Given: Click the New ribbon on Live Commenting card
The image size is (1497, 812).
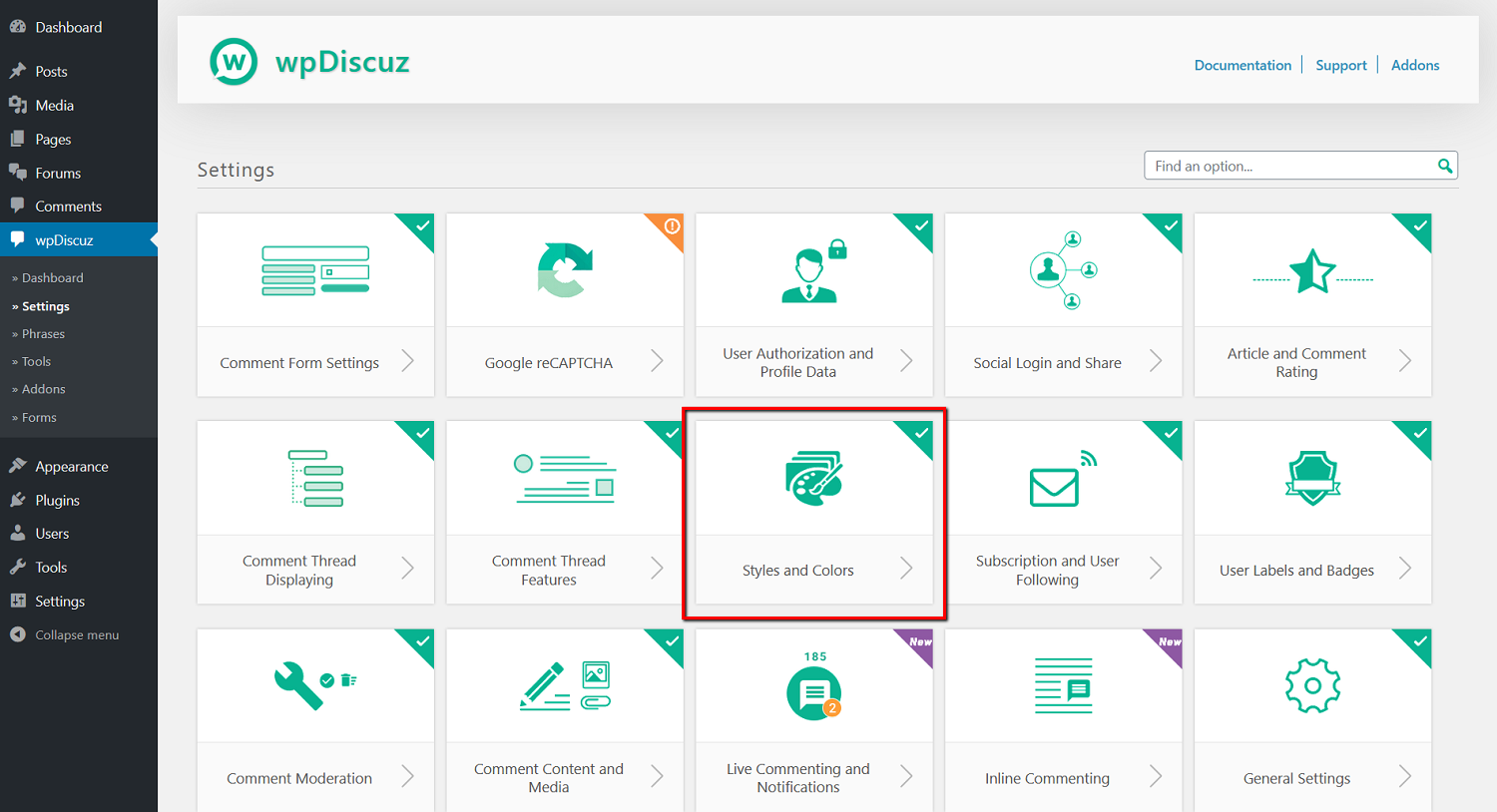Looking at the screenshot, I should (920, 641).
